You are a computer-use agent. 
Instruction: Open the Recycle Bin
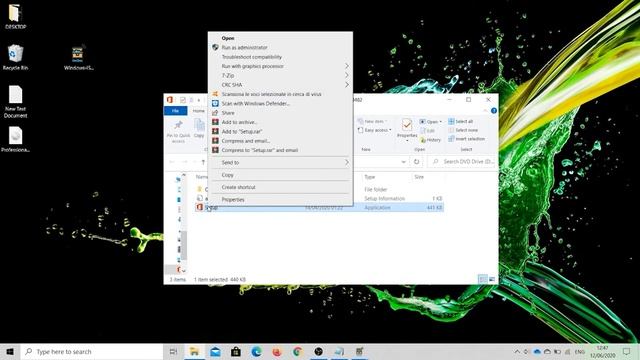[15, 58]
